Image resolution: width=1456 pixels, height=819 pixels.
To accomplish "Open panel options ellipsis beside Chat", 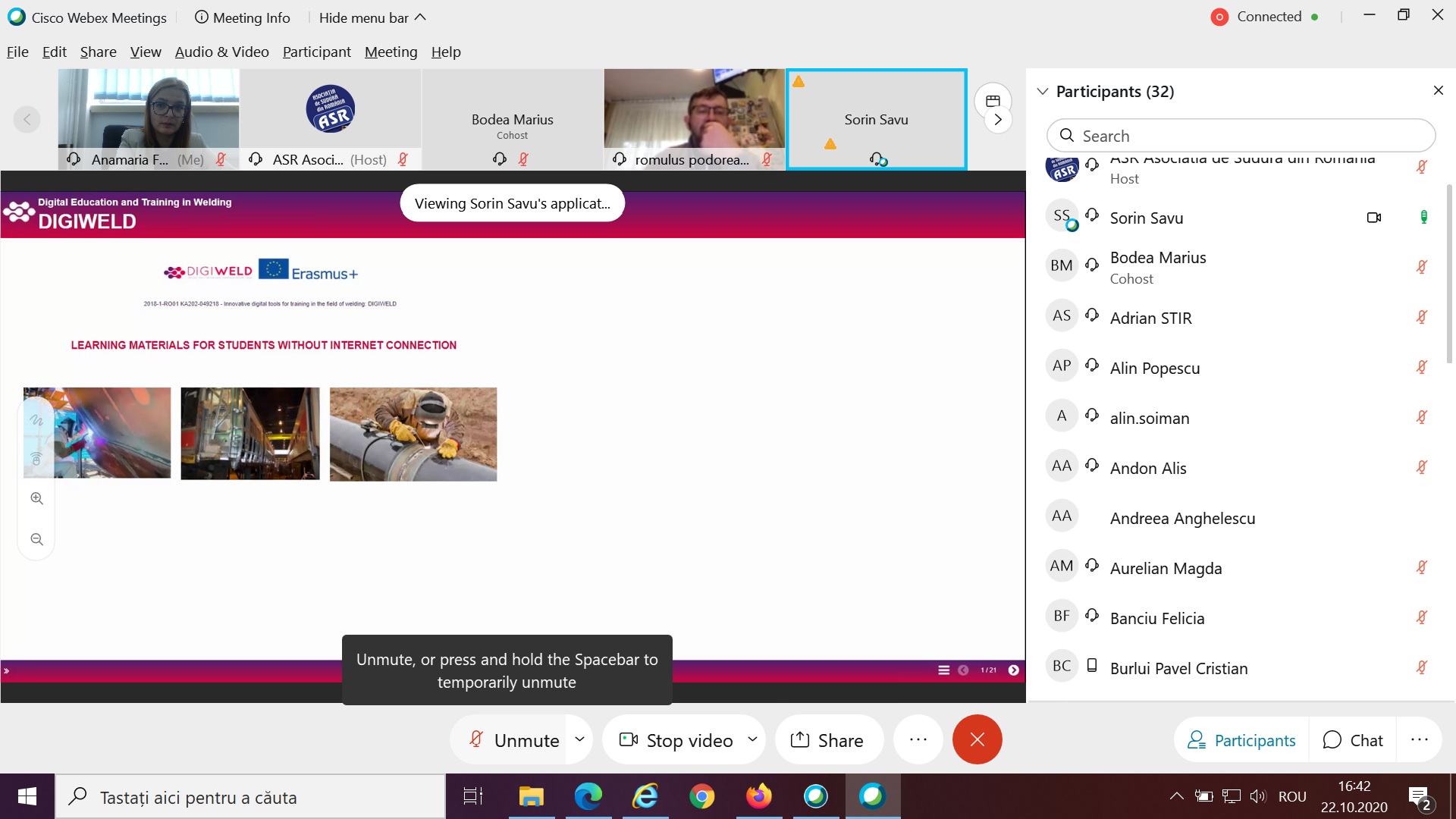I will 1419,739.
